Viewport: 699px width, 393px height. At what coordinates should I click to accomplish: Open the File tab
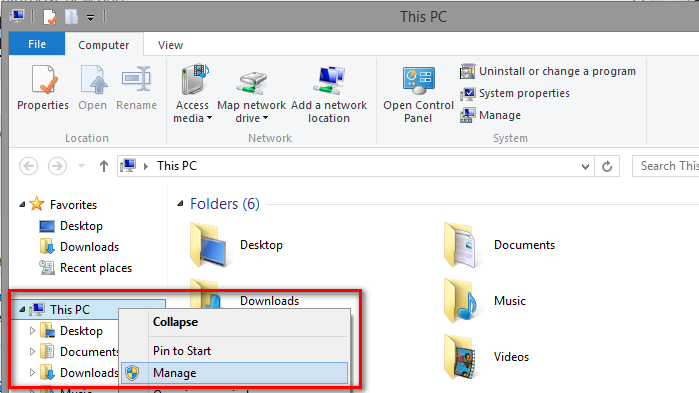coord(37,44)
